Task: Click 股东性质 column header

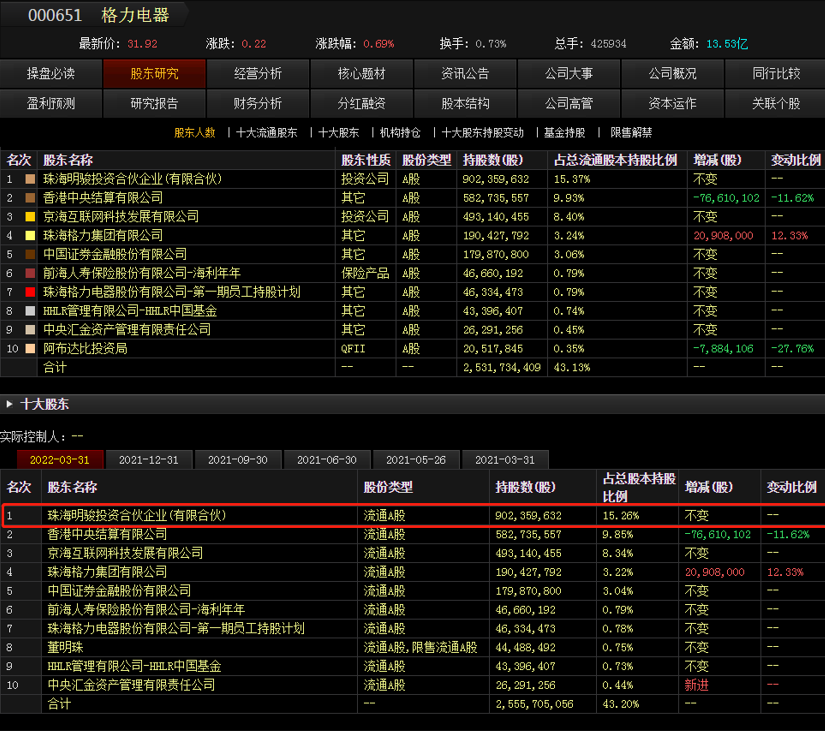Action: click(366, 160)
